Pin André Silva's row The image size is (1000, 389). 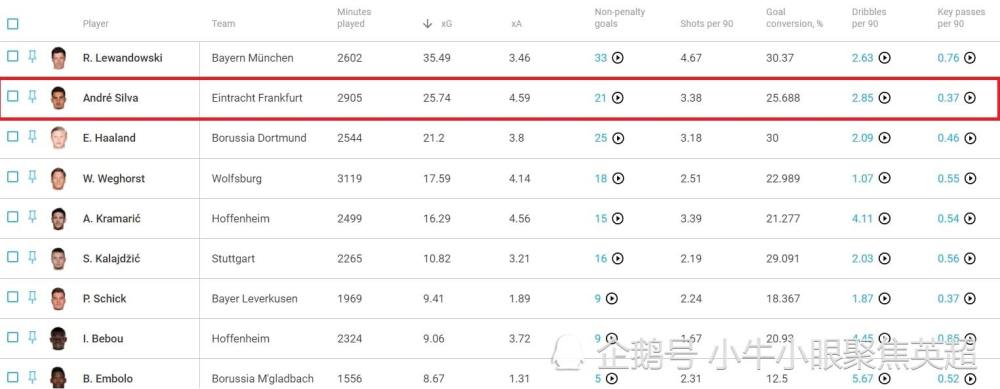tap(33, 97)
